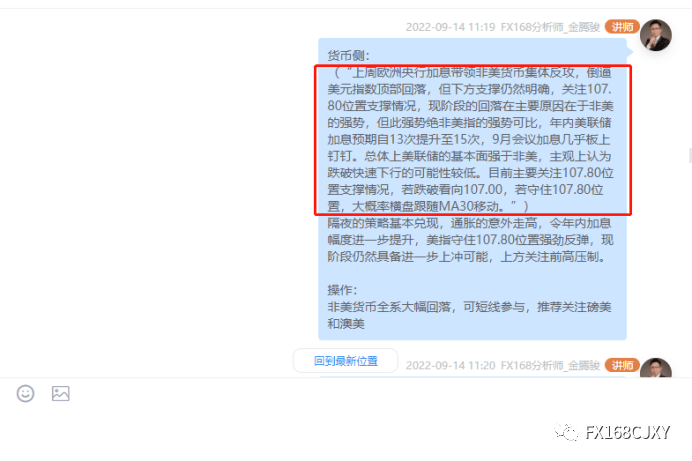Click the 隔夜的策略基本兑现 paragraph

[x=470, y=240]
